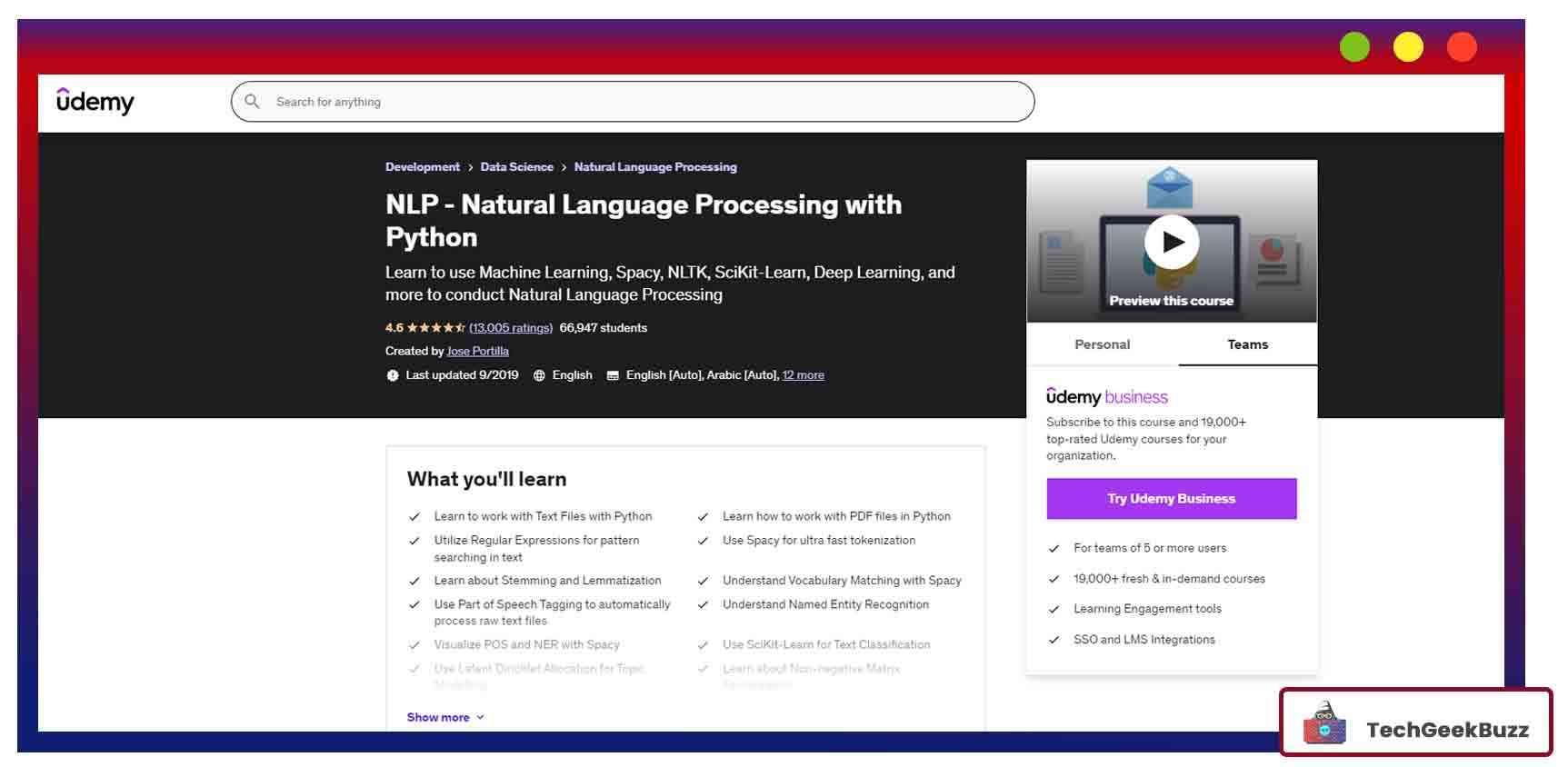Viewport: 1568px width, 767px height.
Task: Click the globe language icon
Action: 539,375
